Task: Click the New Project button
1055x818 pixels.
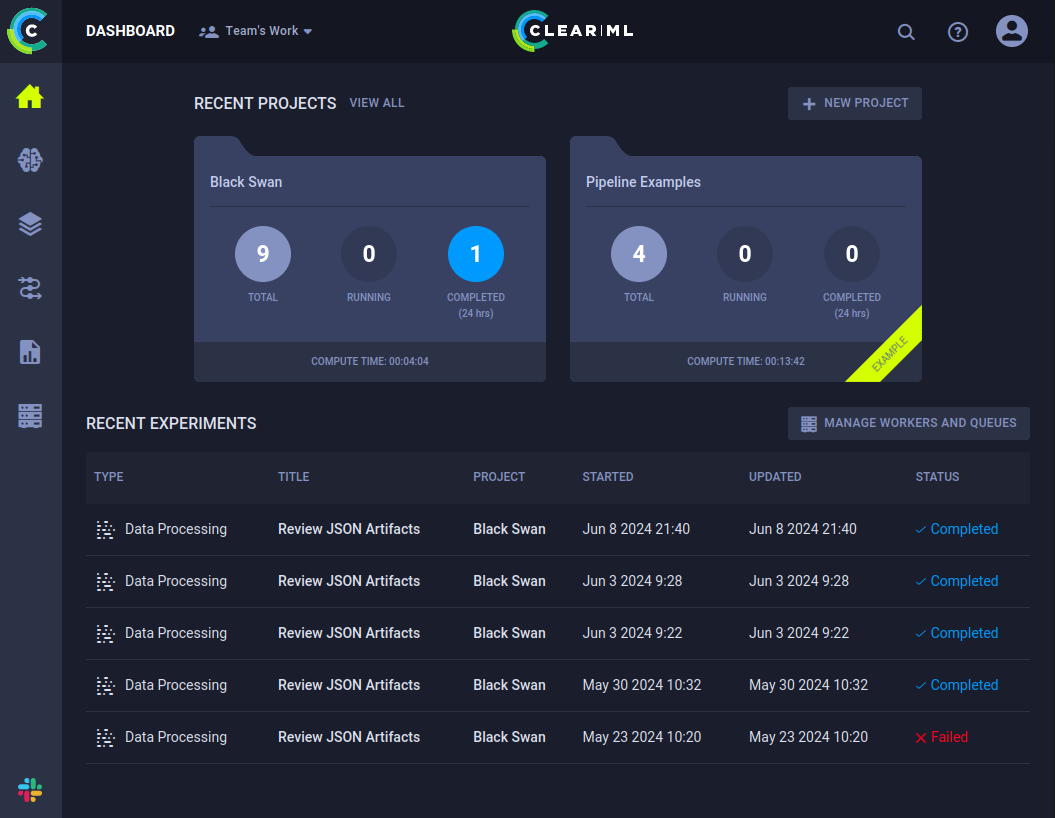Action: [855, 103]
